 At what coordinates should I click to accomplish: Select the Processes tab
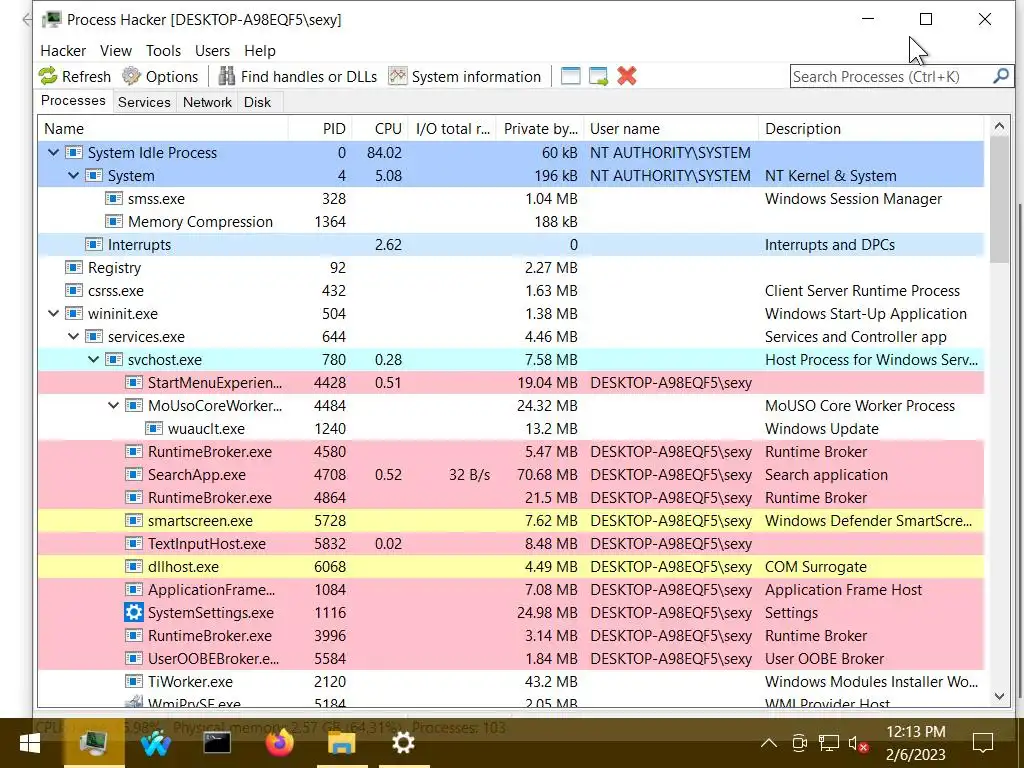[73, 101]
